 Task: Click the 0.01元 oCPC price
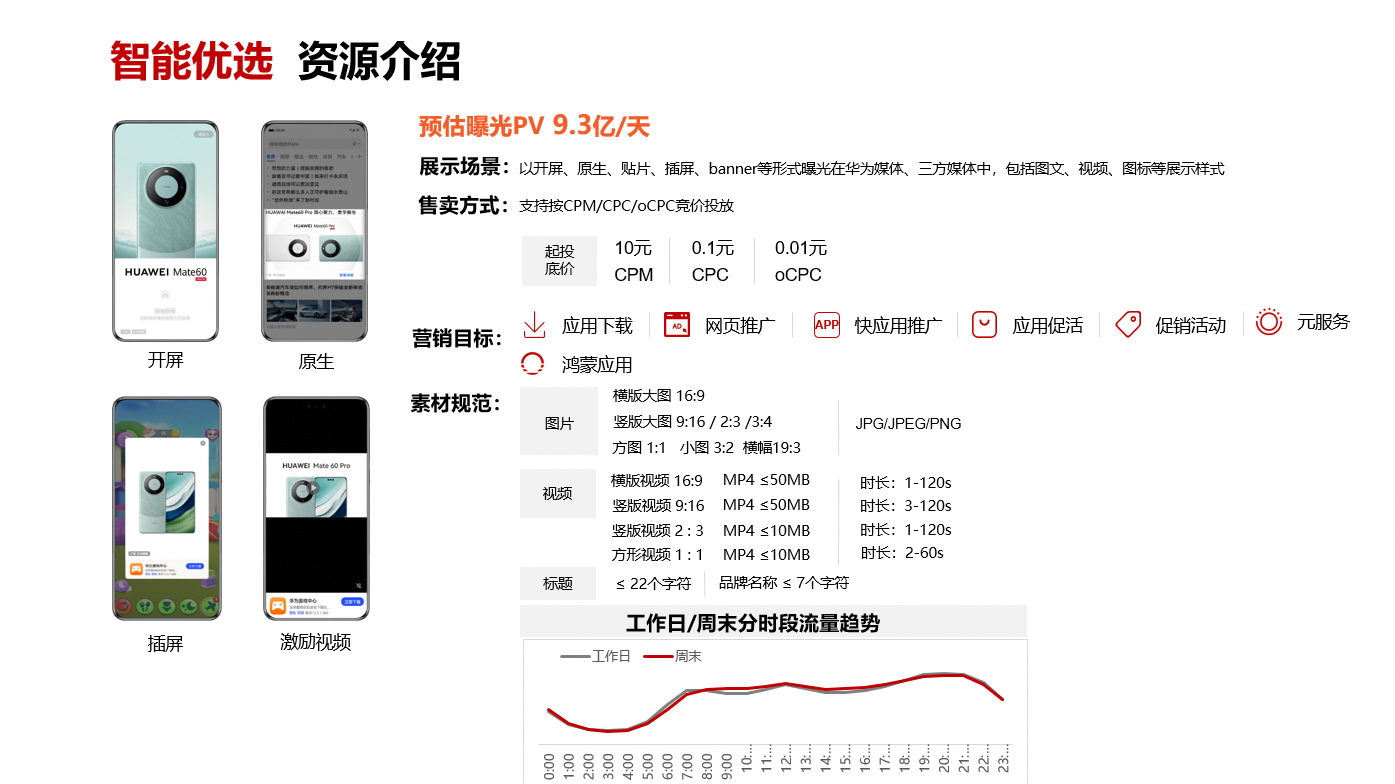tap(800, 261)
